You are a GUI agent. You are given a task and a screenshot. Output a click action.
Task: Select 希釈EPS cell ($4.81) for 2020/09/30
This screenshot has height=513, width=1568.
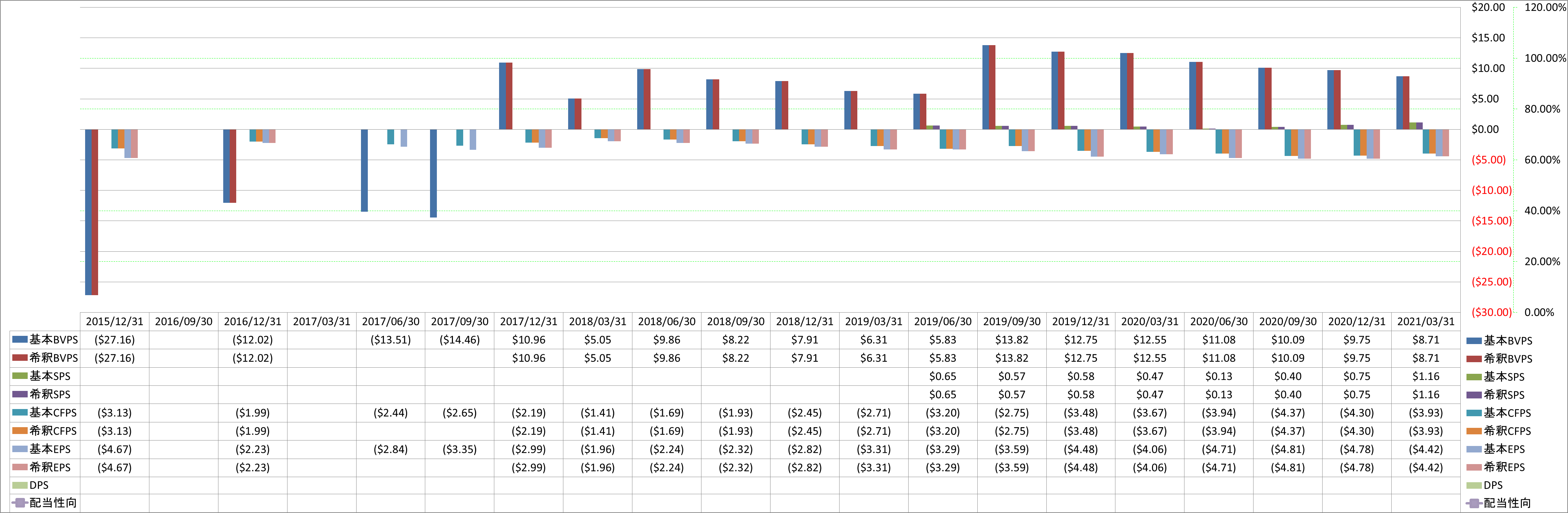pyautogui.click(x=1288, y=468)
